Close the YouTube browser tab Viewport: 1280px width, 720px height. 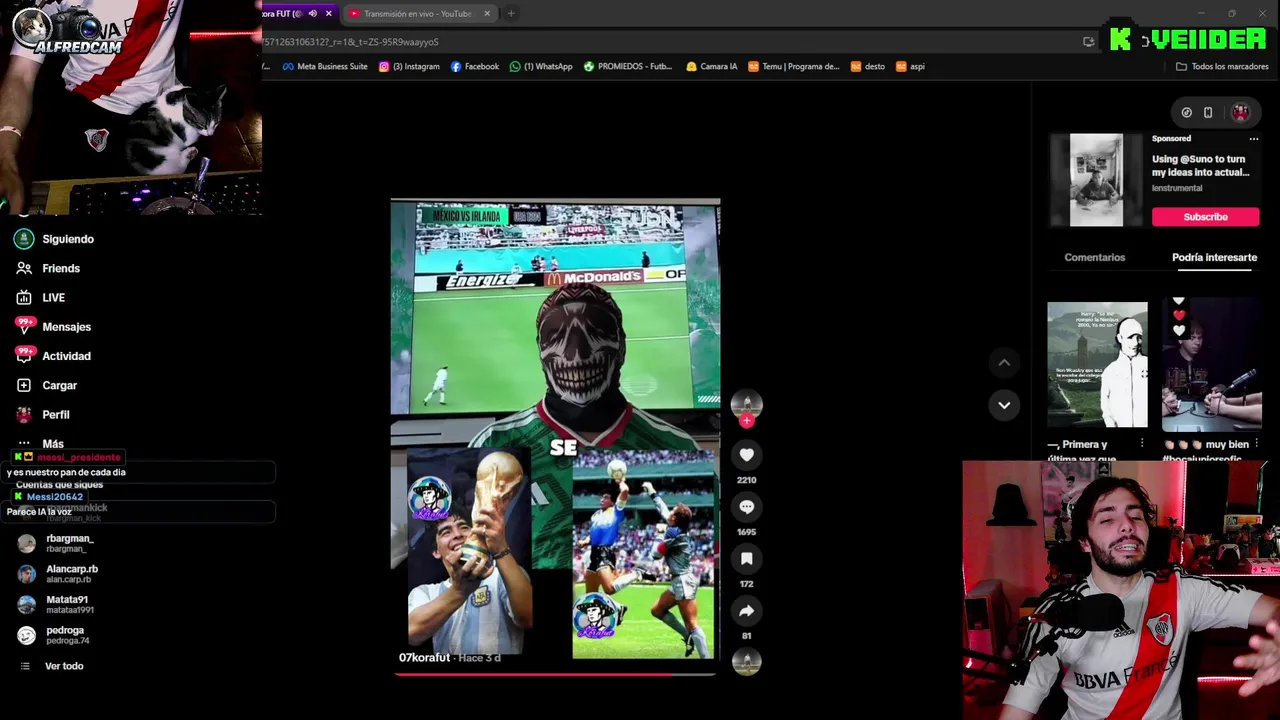[487, 14]
